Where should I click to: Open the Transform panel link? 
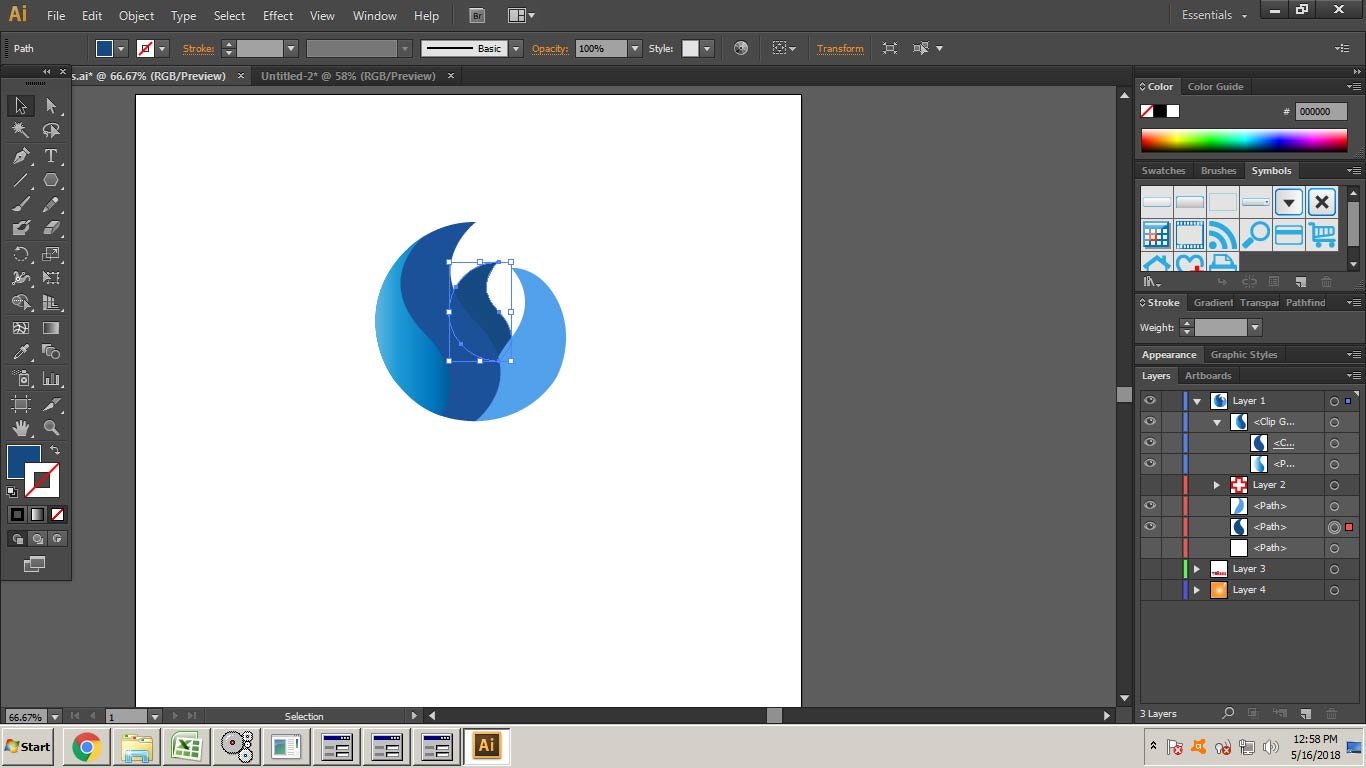point(840,48)
